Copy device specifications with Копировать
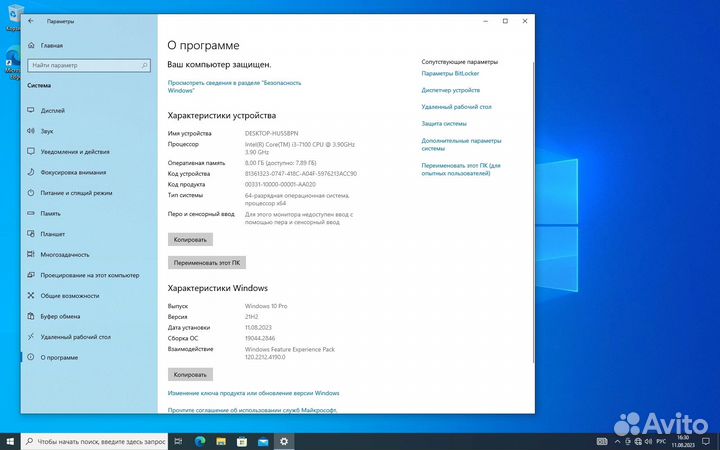Image resolution: width=720 pixels, height=450 pixels. click(x=190, y=240)
